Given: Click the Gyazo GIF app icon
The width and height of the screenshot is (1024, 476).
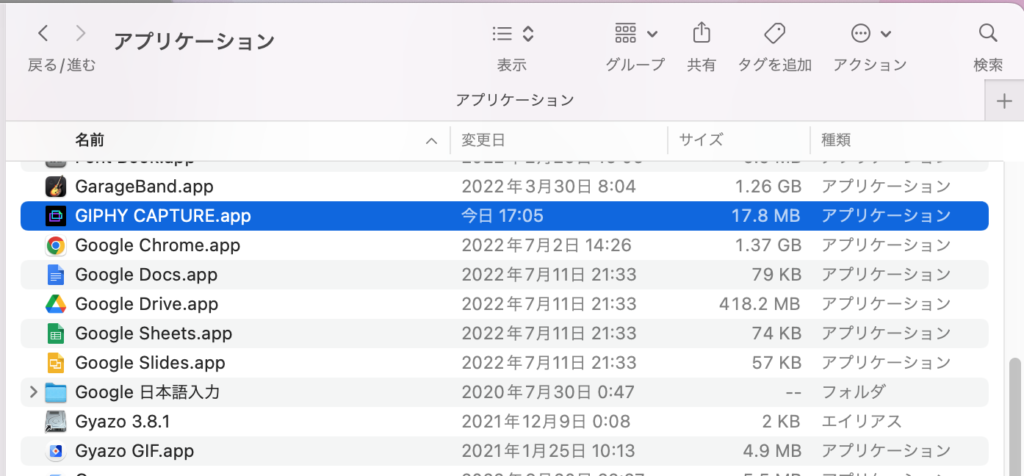Looking at the screenshot, I should 55,451.
